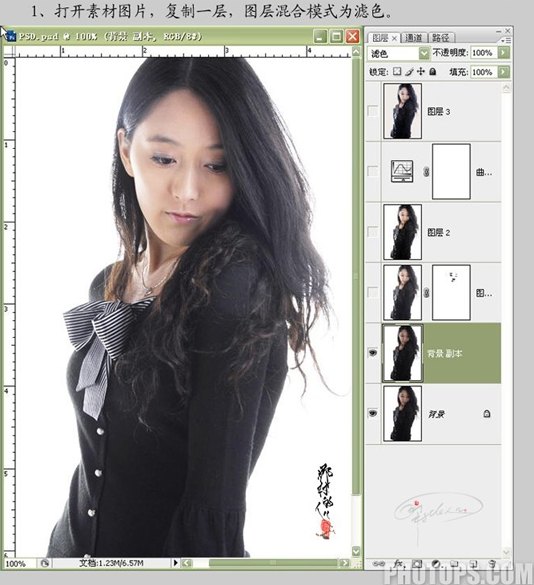Image resolution: width=534 pixels, height=585 pixels.
Task: Click the curves layer white mask thumbnail
Action: point(451,172)
